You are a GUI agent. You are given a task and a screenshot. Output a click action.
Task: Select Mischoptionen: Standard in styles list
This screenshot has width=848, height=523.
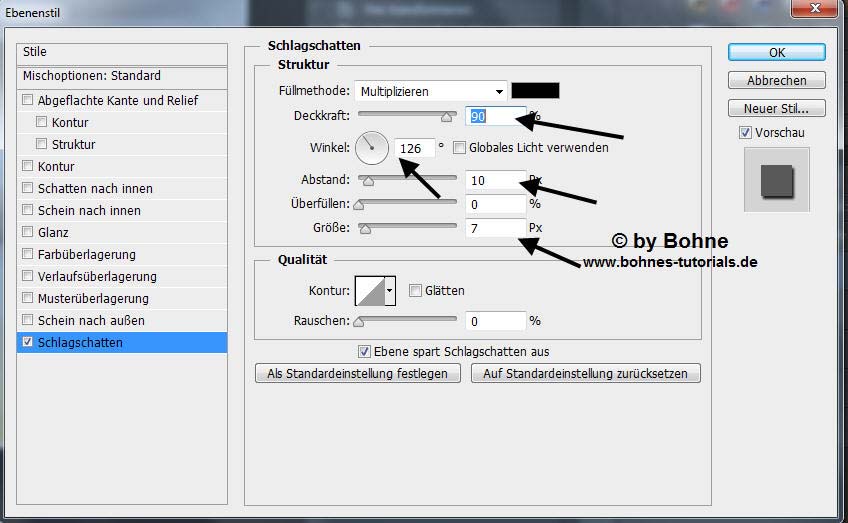tap(92, 76)
